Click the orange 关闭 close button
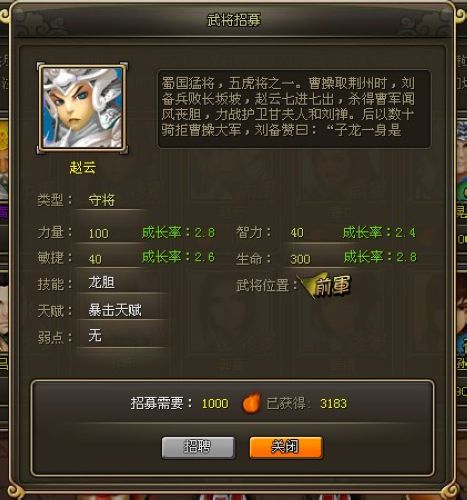The width and height of the screenshot is (467, 500). tap(286, 447)
